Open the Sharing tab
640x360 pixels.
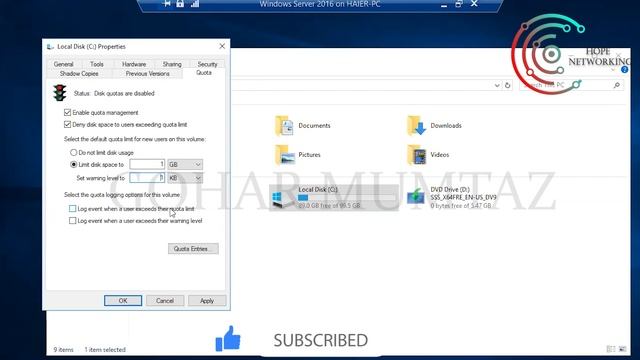pyautogui.click(x=172, y=64)
